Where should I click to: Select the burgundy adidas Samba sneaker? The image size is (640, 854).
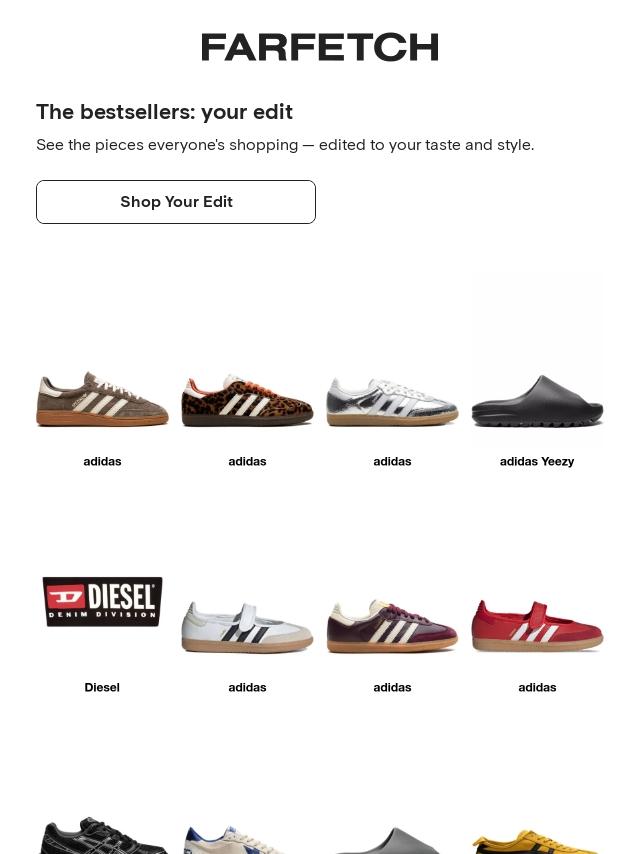pos(392,626)
